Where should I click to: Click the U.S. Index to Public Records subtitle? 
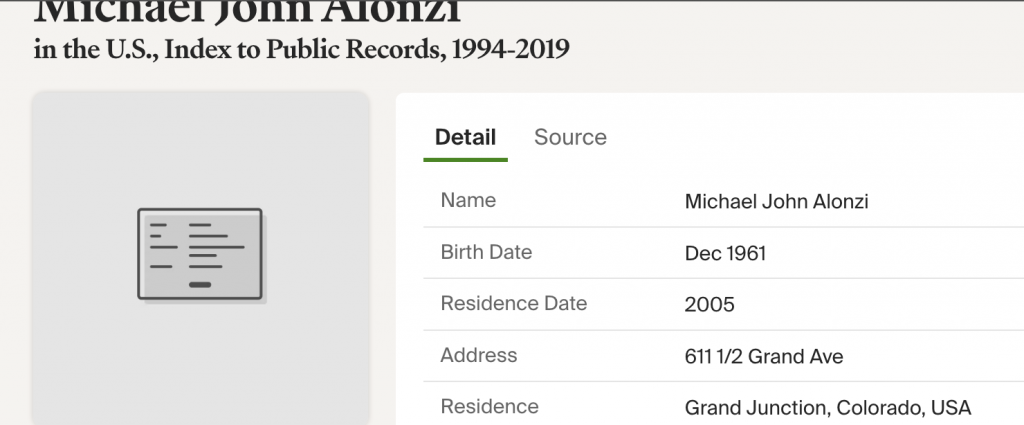(301, 49)
